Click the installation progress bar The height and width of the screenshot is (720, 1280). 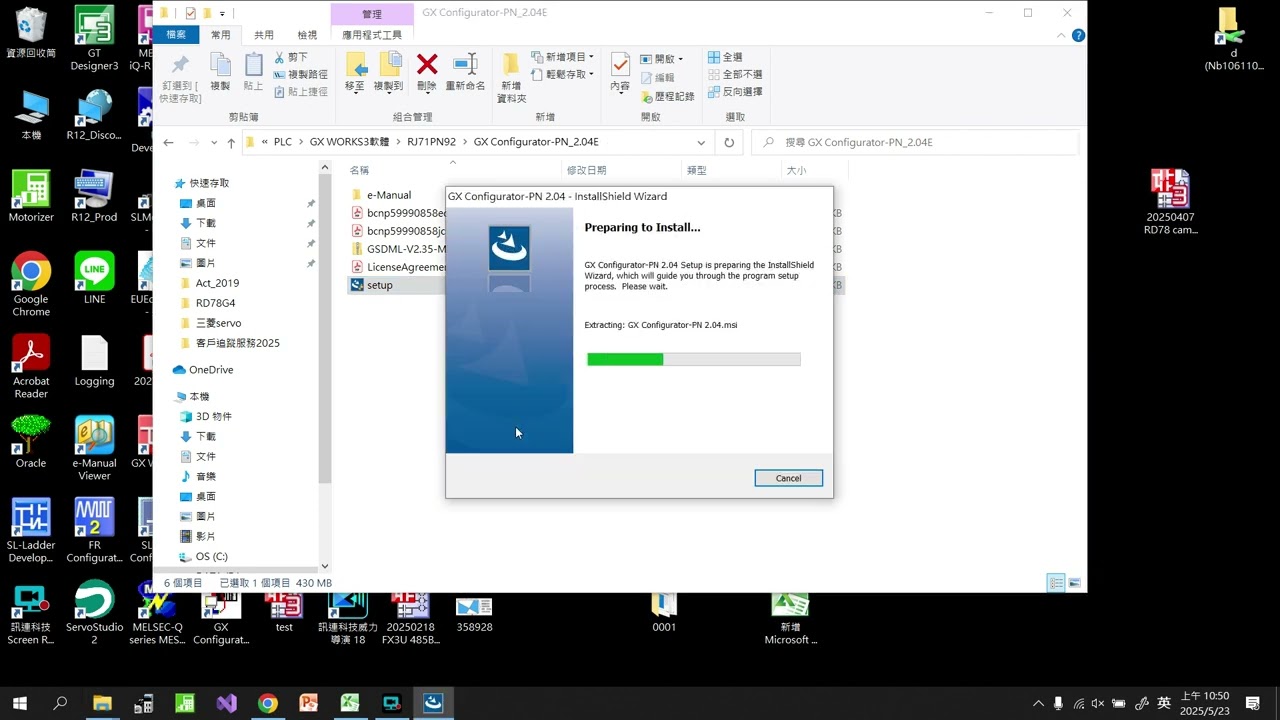pyautogui.click(x=693, y=359)
